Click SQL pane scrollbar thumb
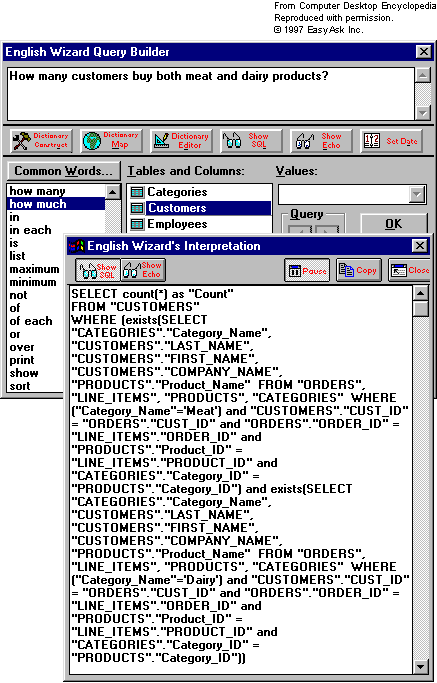The image size is (437, 683). tap(420, 309)
